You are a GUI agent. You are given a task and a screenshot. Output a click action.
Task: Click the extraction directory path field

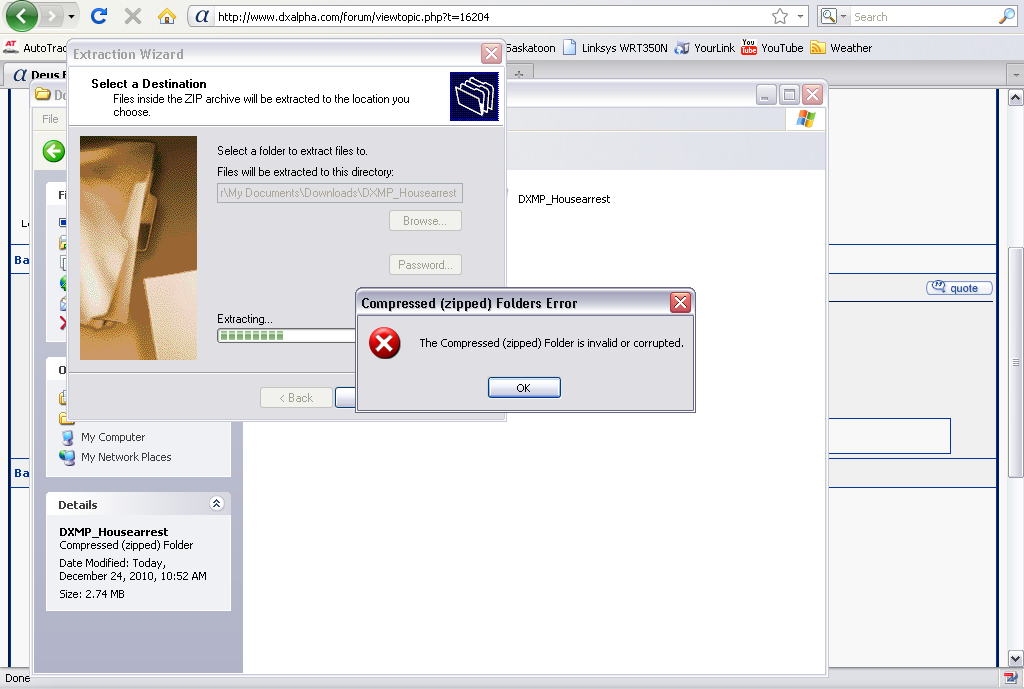pos(340,193)
